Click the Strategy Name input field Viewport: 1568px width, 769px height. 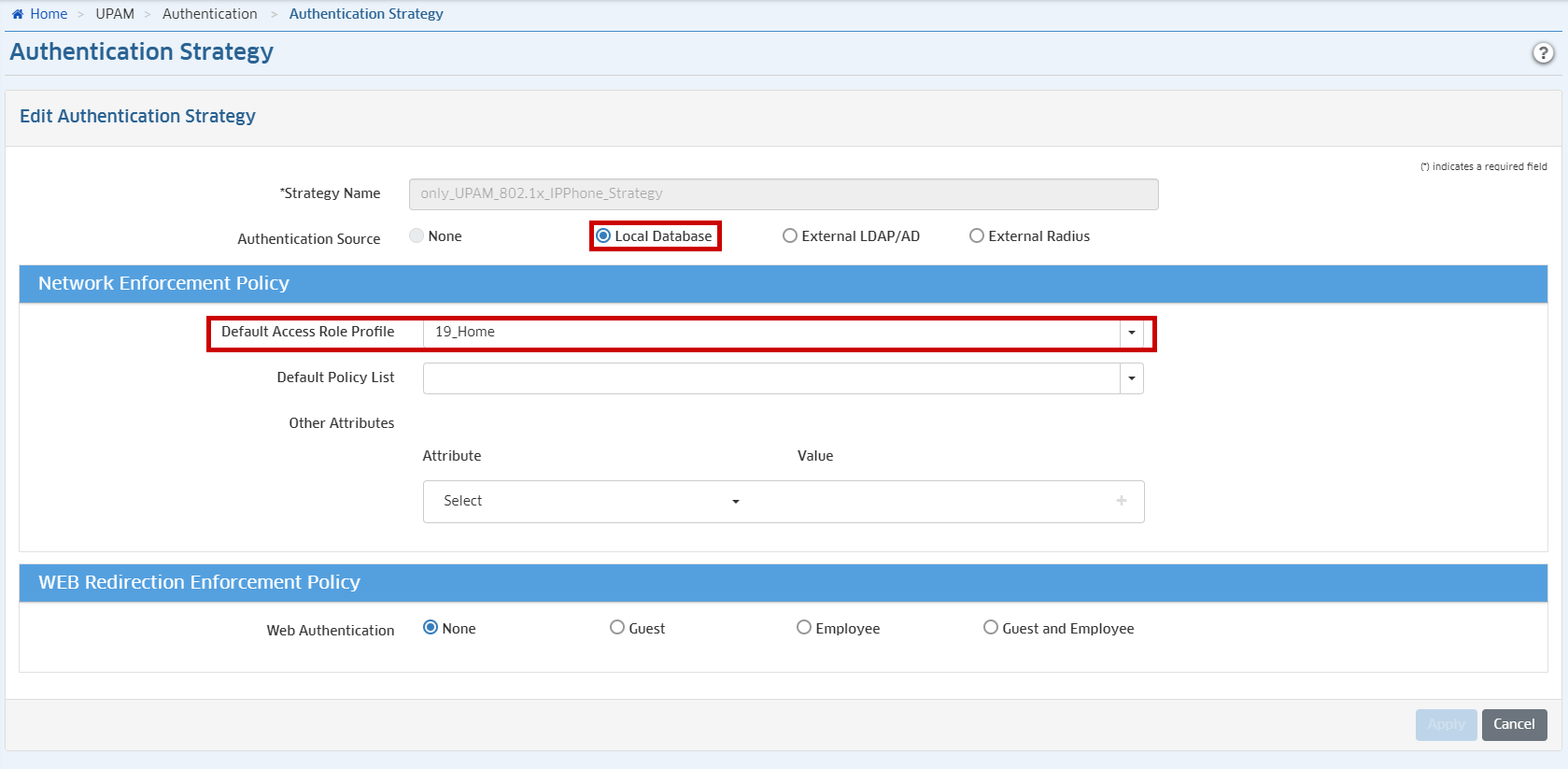783,194
